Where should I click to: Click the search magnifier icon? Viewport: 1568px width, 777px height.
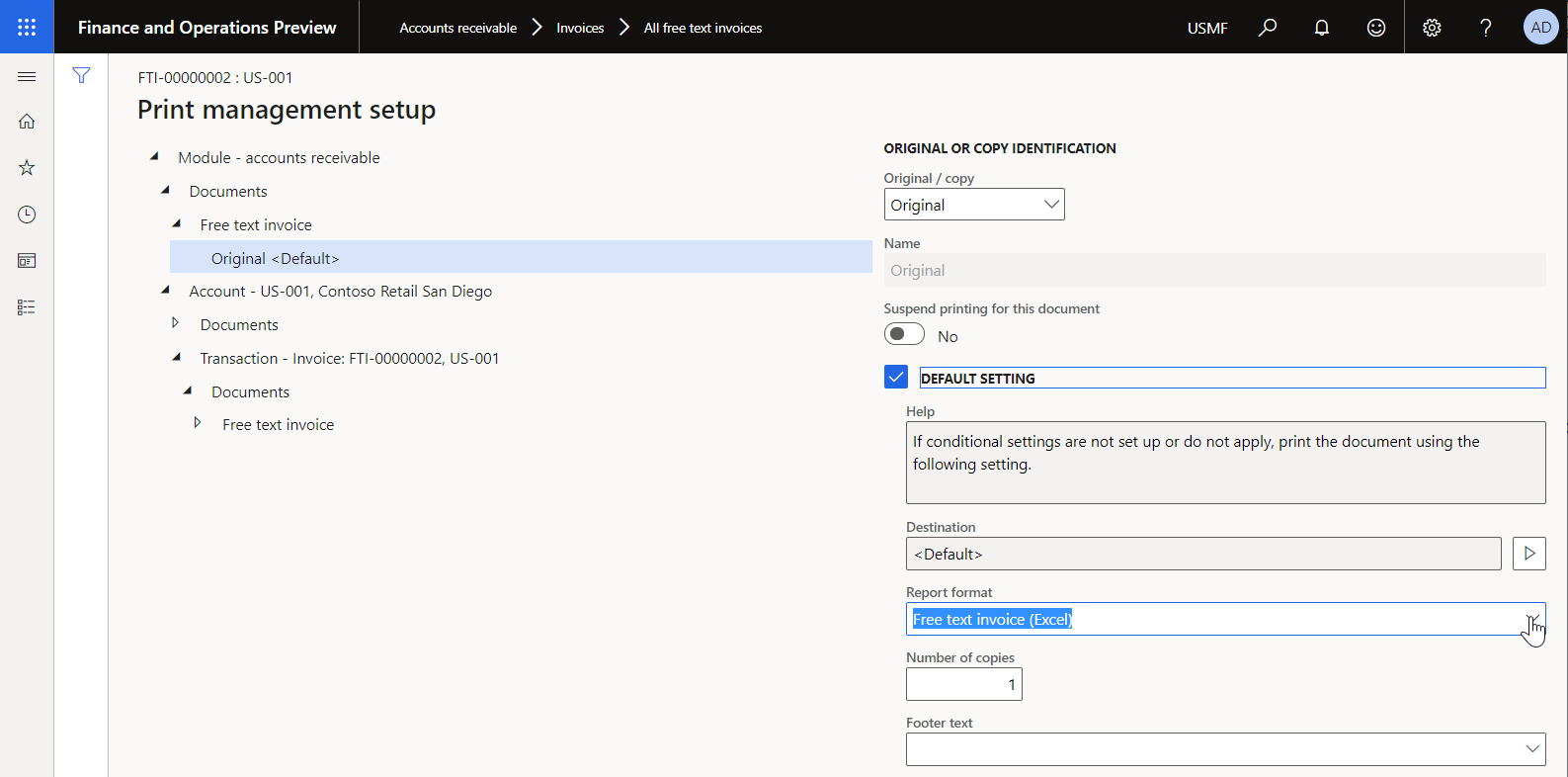[x=1268, y=28]
